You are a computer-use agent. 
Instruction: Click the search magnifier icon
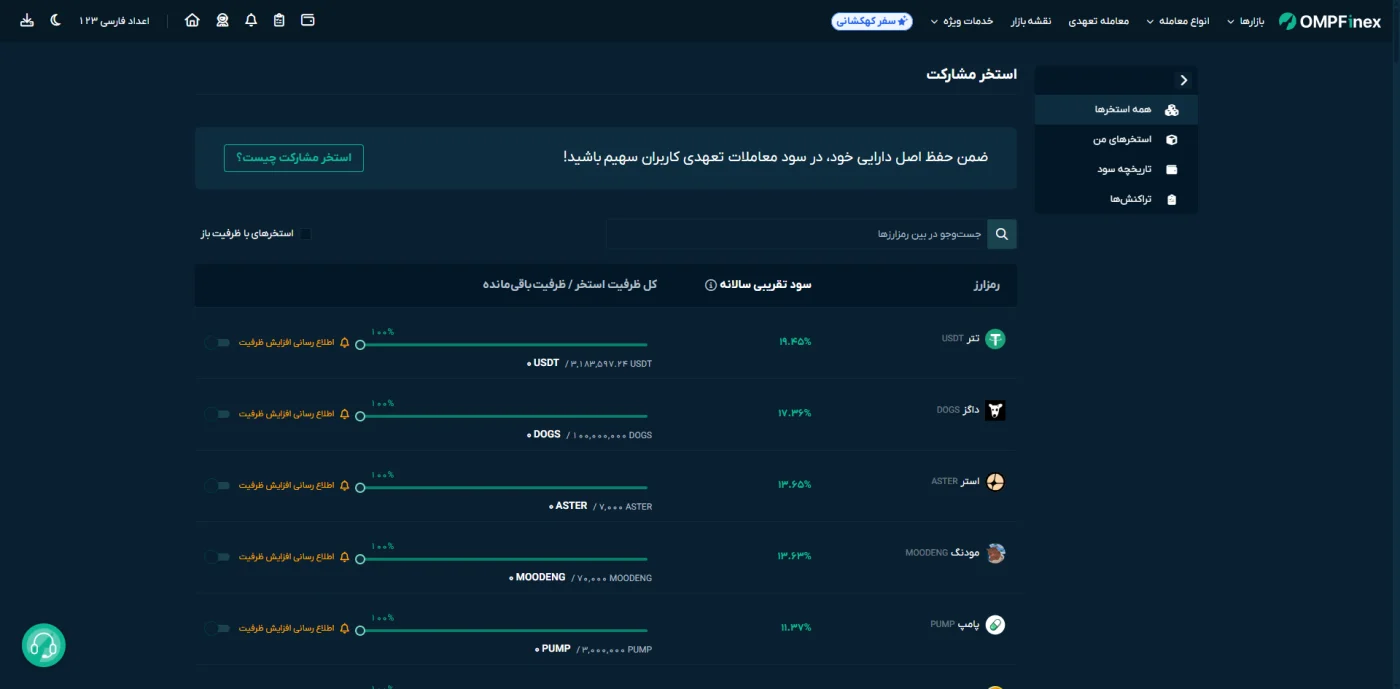pos(1002,234)
